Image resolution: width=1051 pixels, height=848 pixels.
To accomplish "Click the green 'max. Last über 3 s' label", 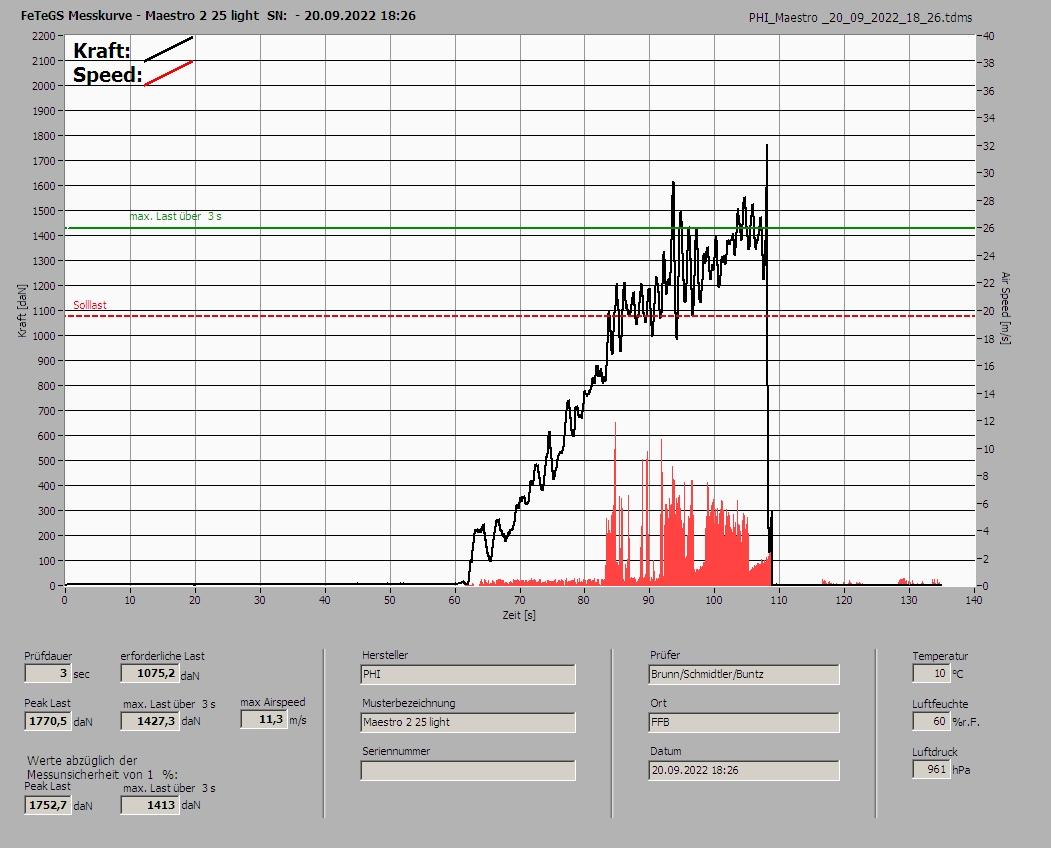I will (175, 217).
